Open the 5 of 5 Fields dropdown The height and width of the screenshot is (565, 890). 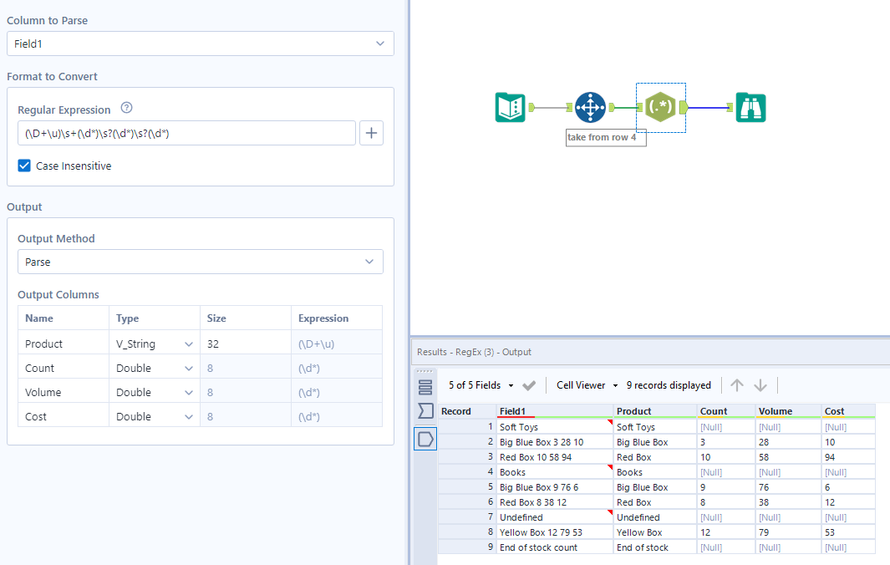481,386
